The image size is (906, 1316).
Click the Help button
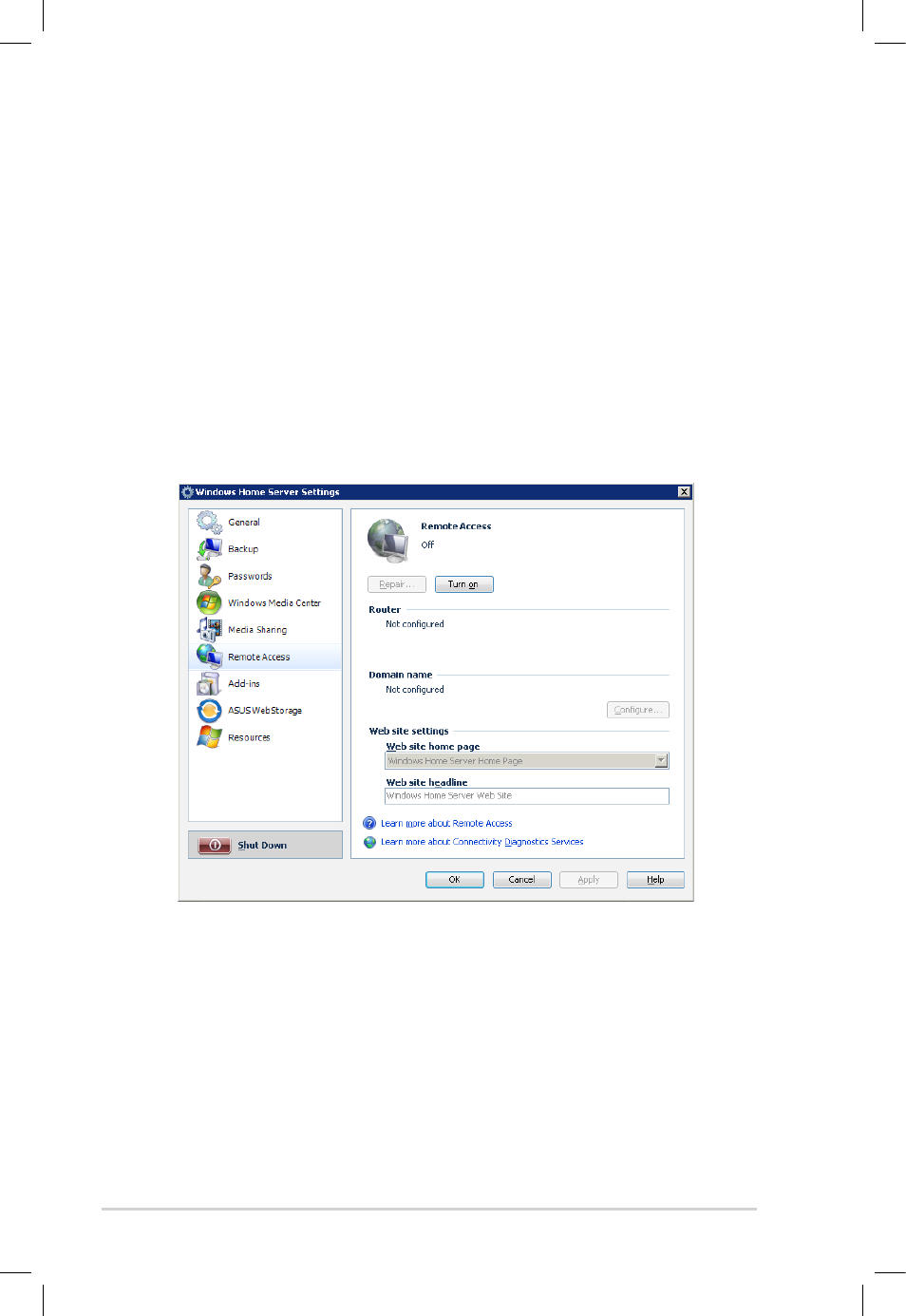point(655,880)
